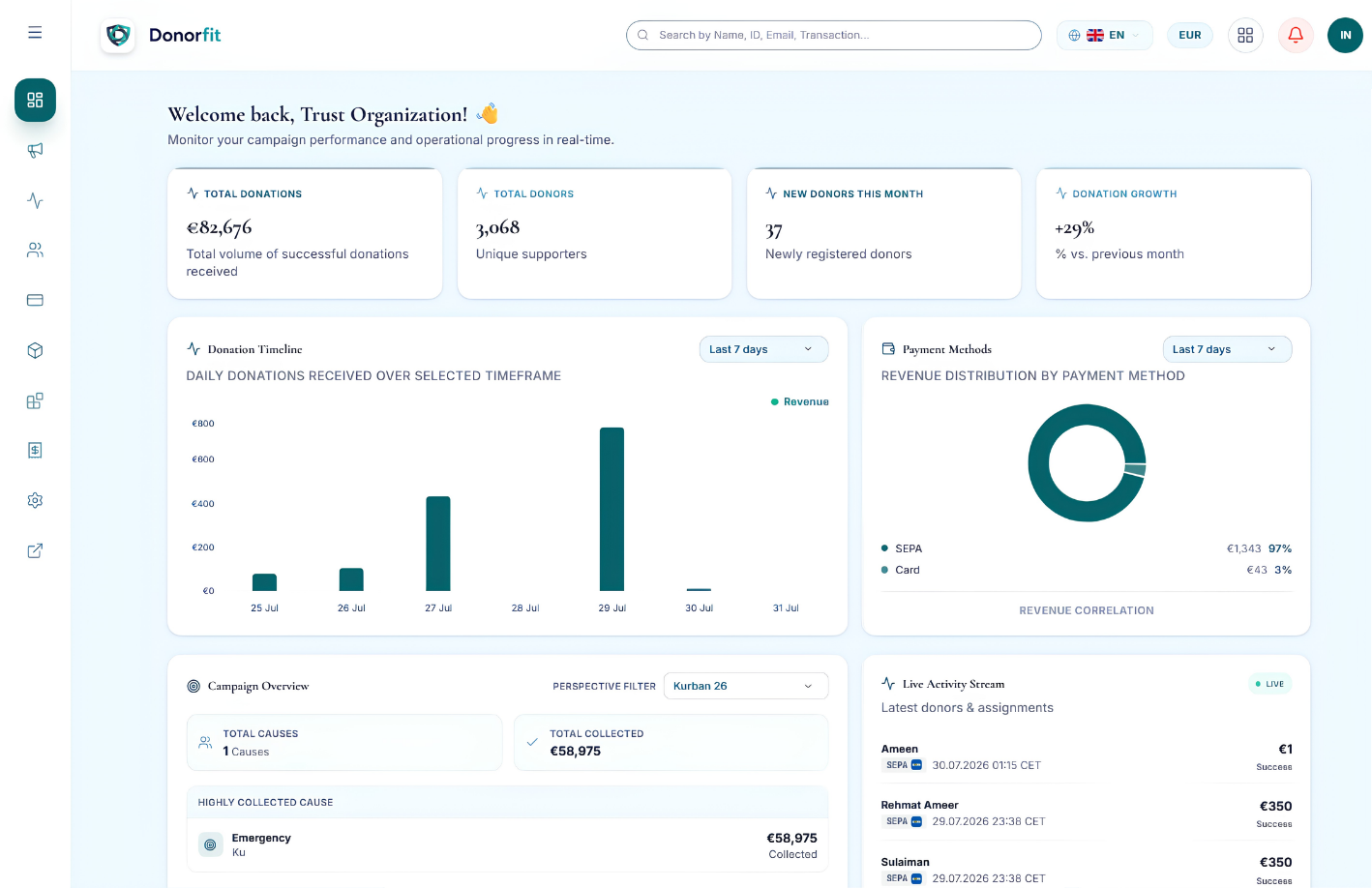Toggle the Revenue legend on the chart
The width and height of the screenshot is (1372, 888).
coord(800,401)
